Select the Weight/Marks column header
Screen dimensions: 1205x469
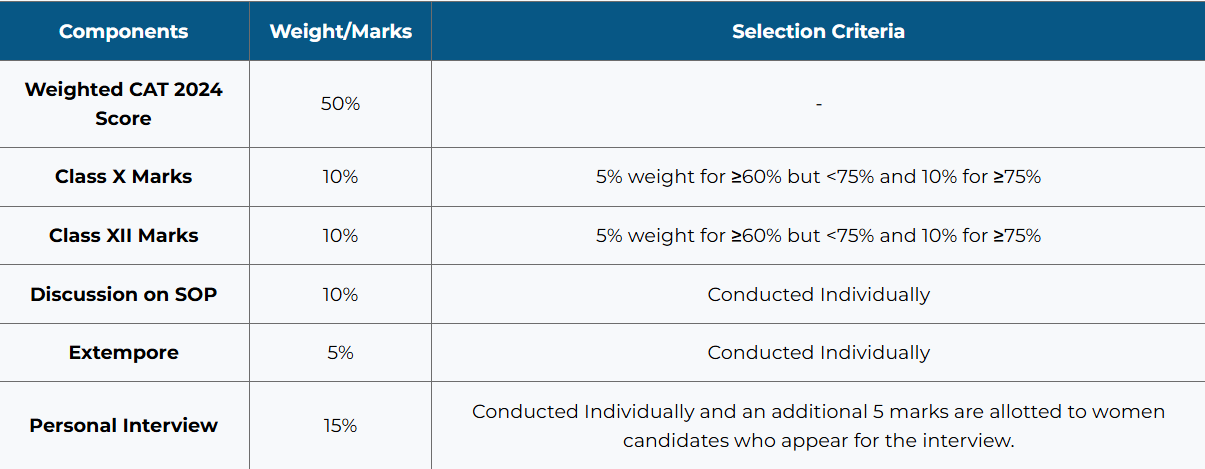coord(340,31)
